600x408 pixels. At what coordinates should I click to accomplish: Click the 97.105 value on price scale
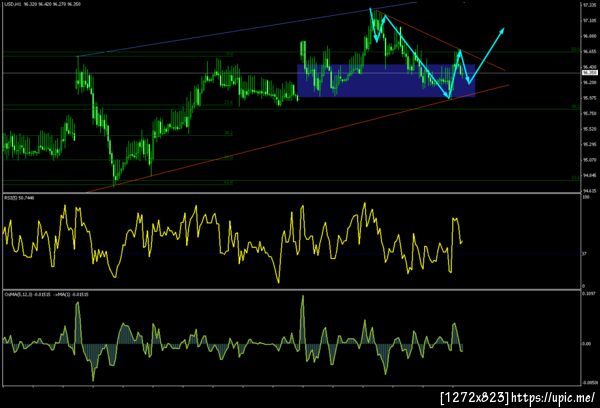coord(588,21)
